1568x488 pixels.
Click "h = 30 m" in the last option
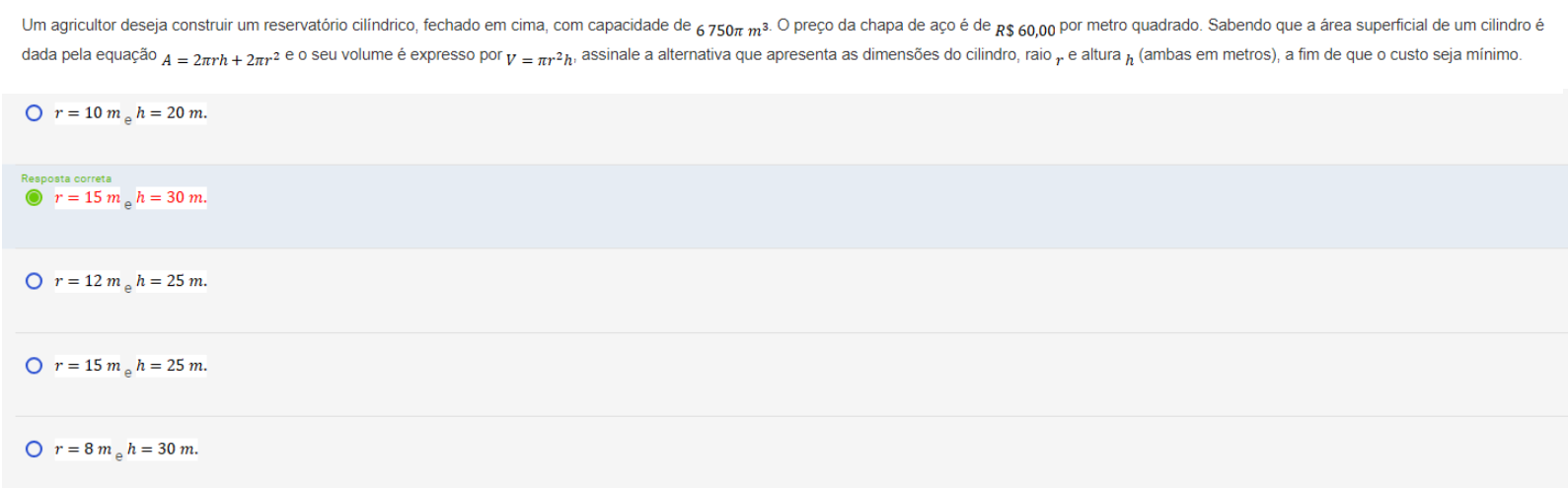pyautogui.click(x=163, y=450)
